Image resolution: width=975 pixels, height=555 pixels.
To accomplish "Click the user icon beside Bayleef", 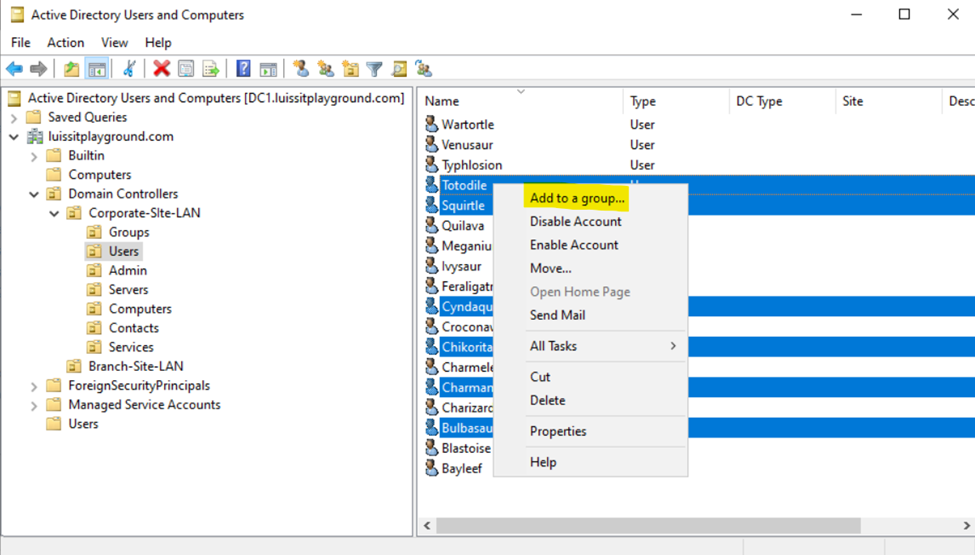I will [432, 468].
